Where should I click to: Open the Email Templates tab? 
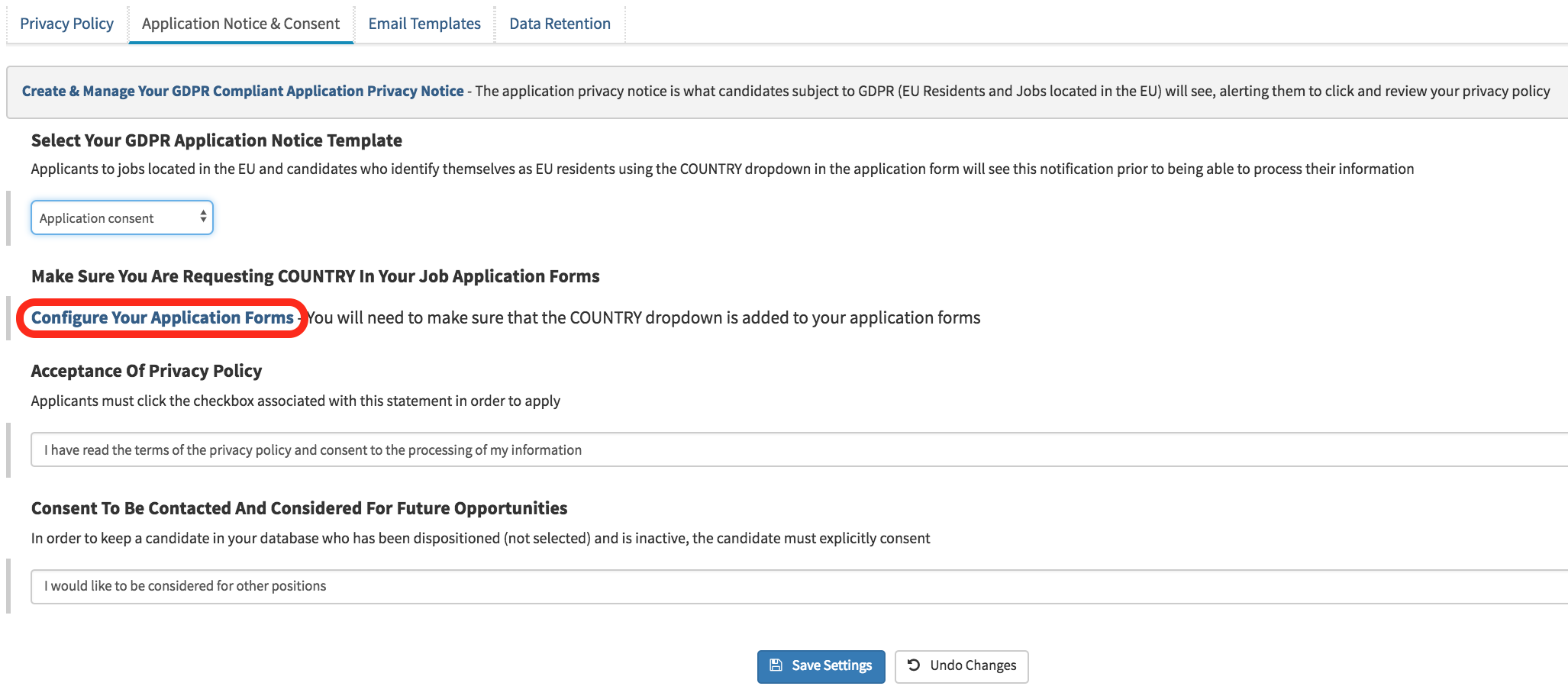pyautogui.click(x=424, y=23)
